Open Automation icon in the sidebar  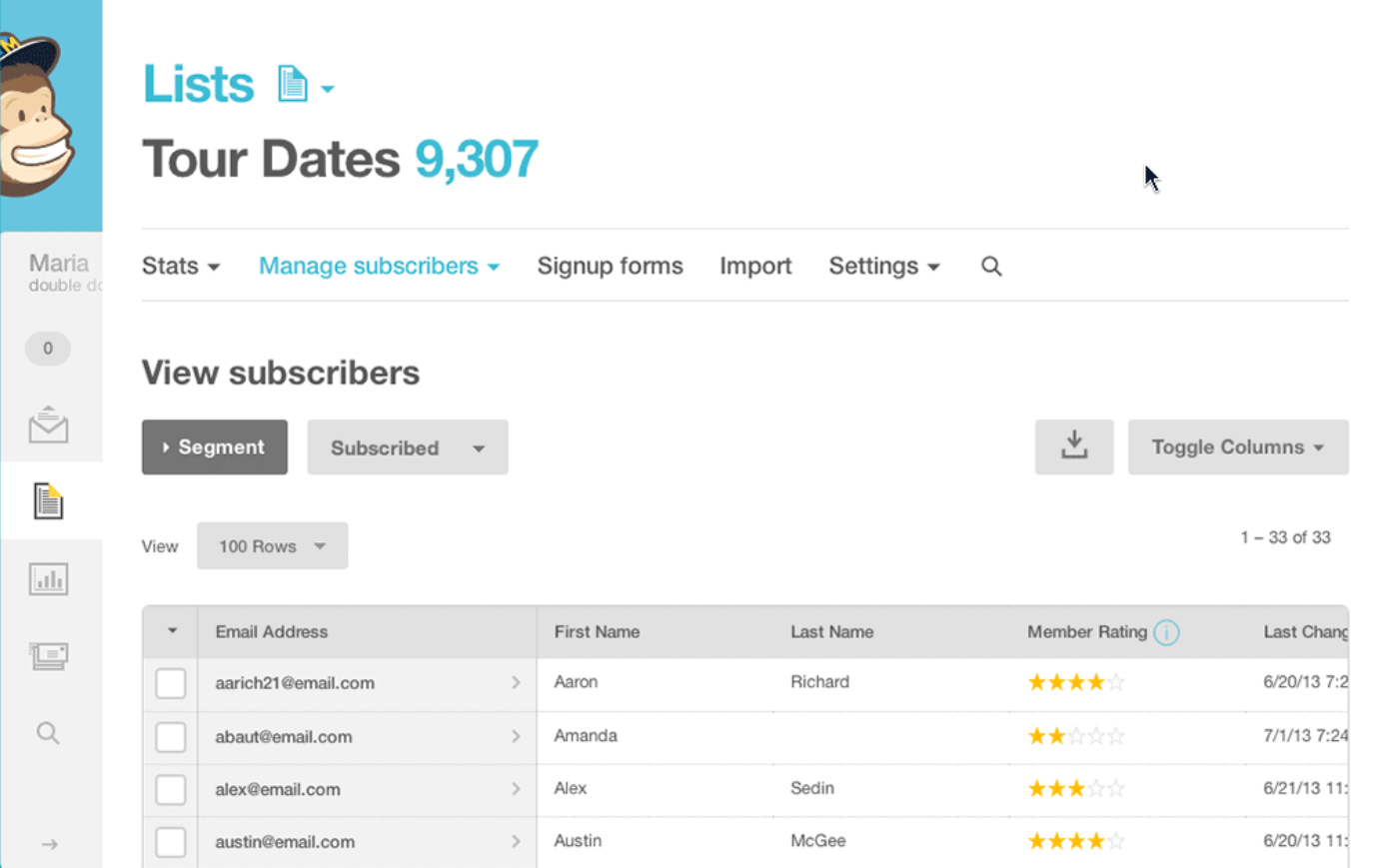pyautogui.click(x=48, y=656)
